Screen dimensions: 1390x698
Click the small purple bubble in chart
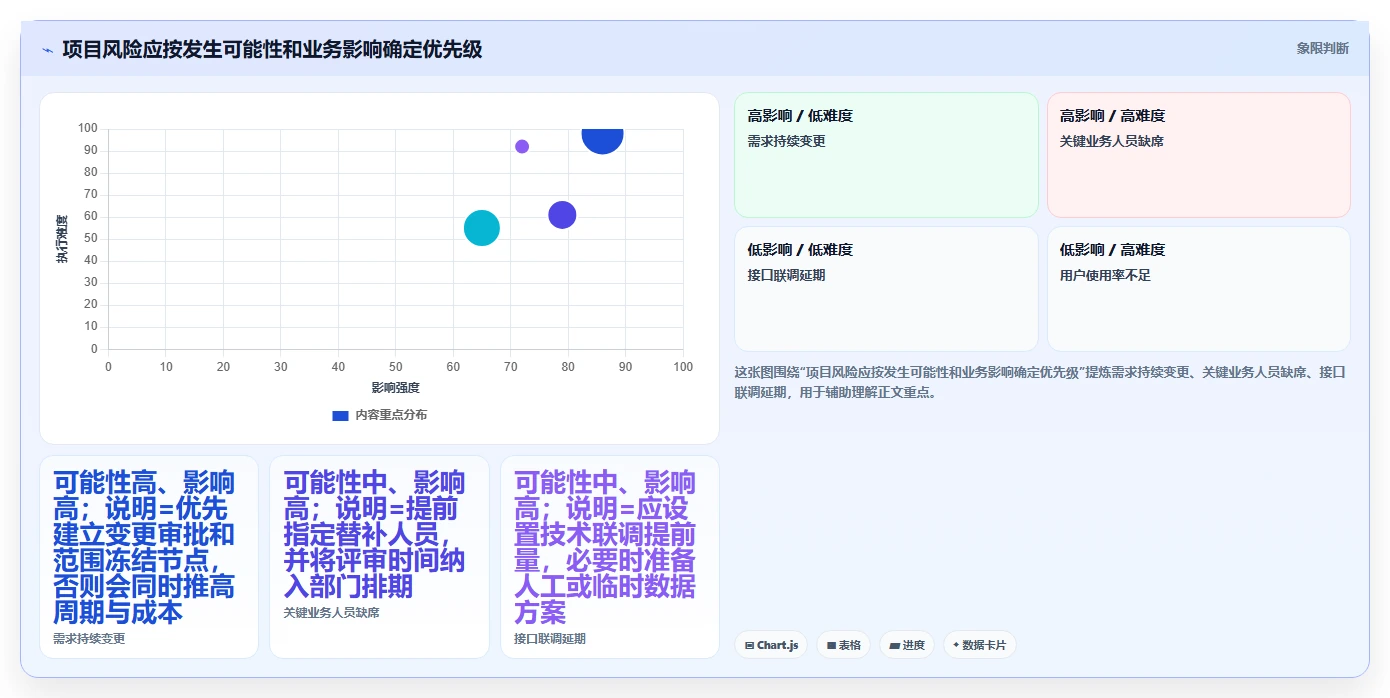(x=522, y=147)
